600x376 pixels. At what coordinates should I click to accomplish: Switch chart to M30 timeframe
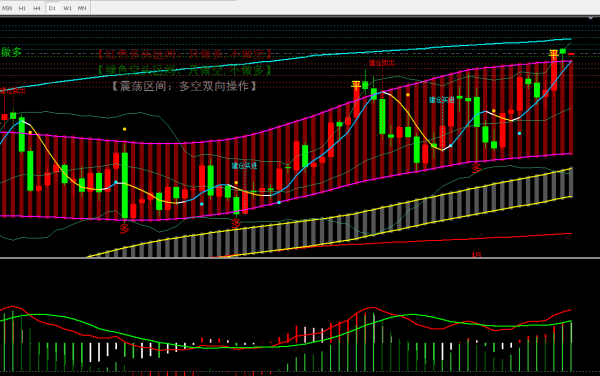point(7,8)
